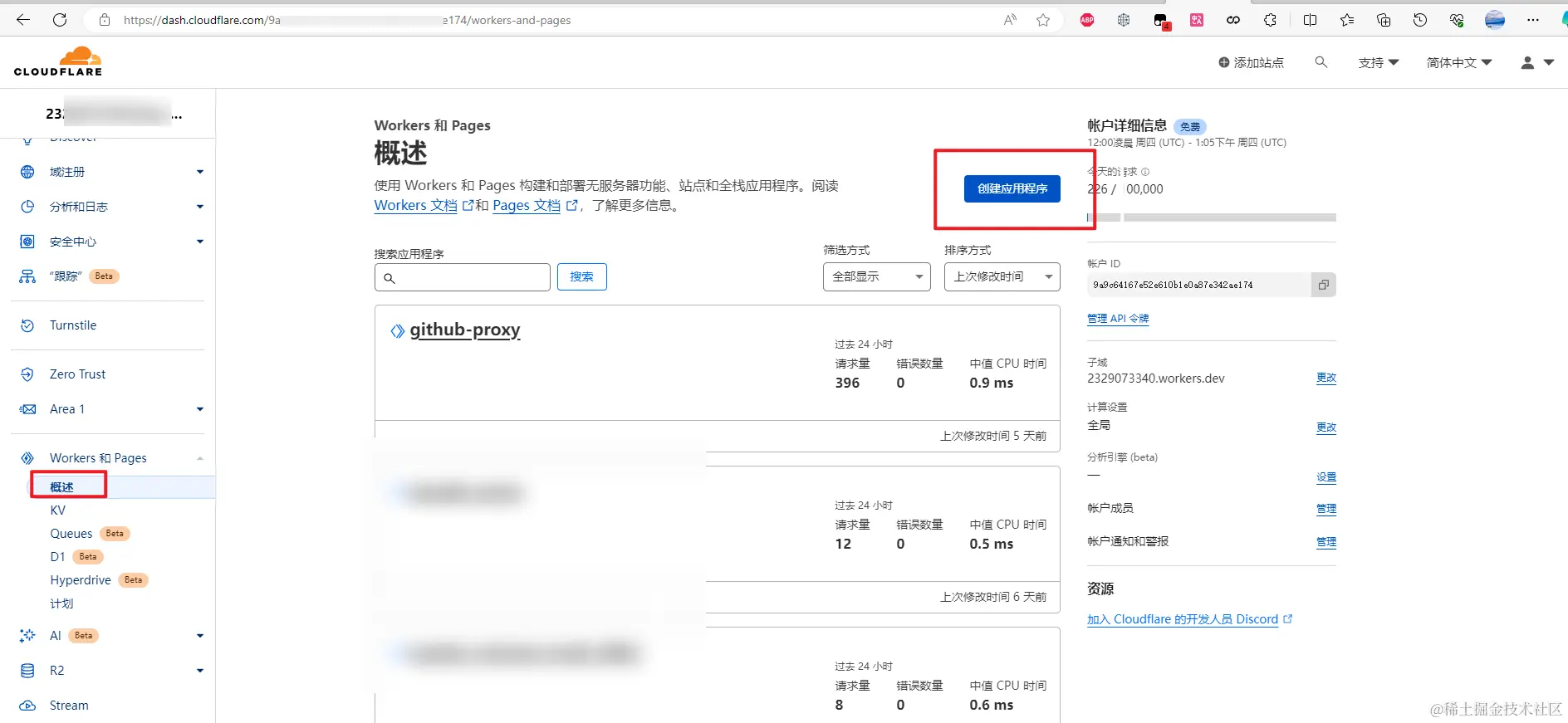This screenshot has width=1568, height=723.
Task: Click the read aloud icon in address bar
Action: 1010,20
